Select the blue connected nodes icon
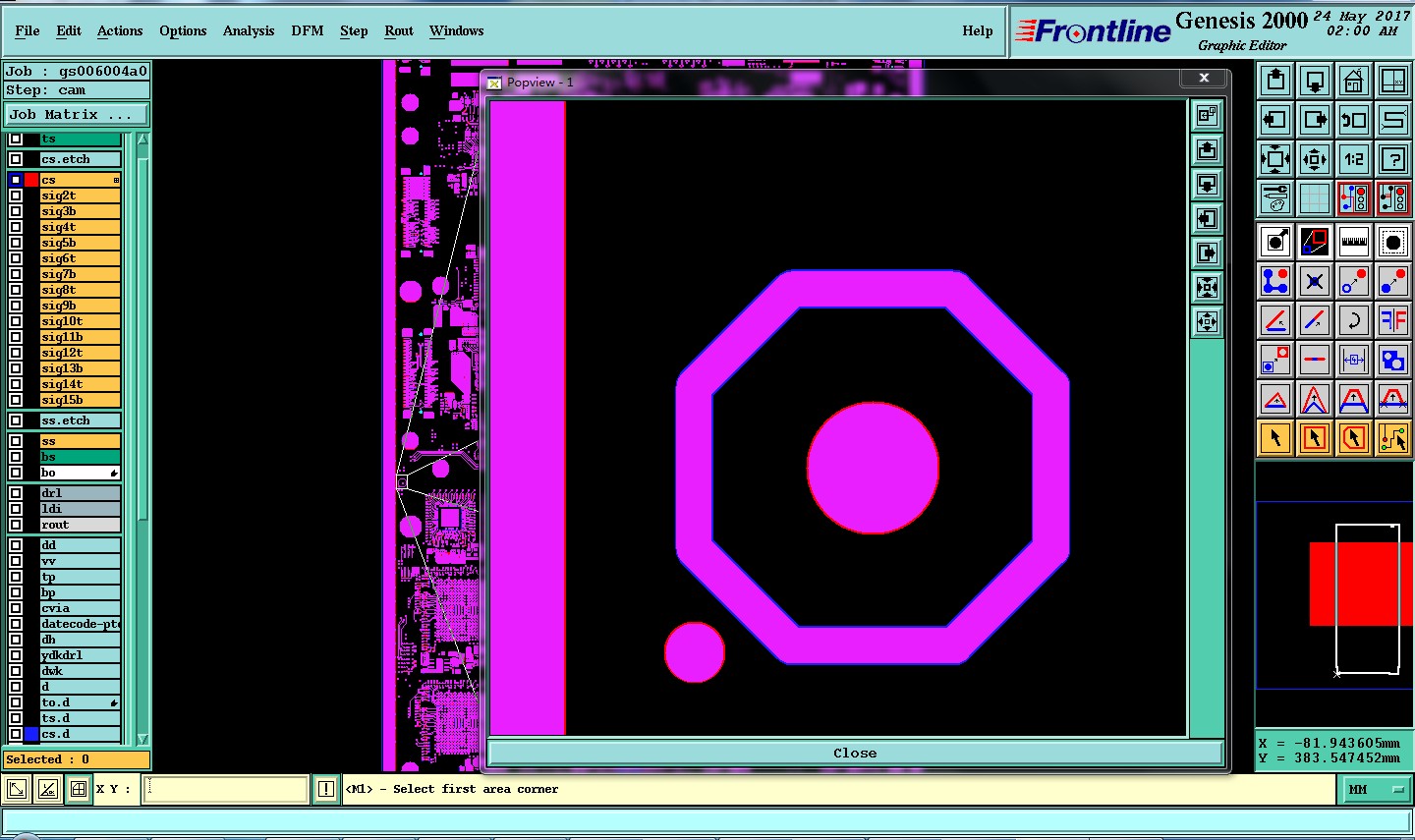Screen dimensions: 1415x840 (1275, 281)
